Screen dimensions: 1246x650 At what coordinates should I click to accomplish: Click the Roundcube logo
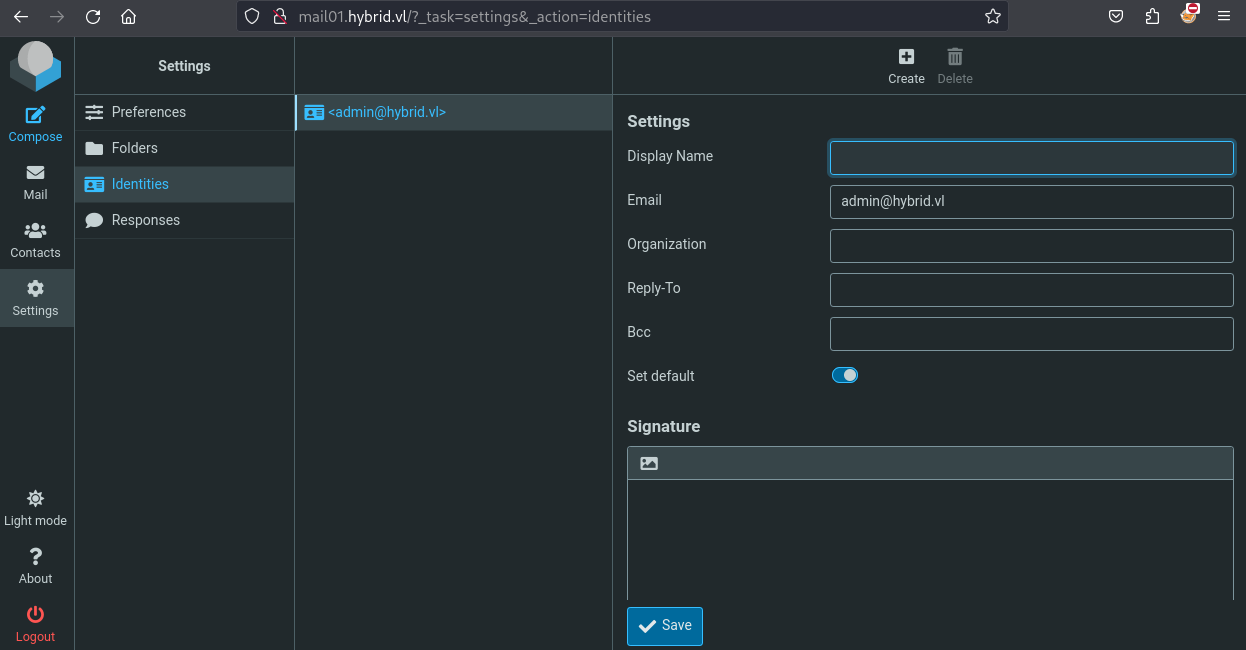[x=36, y=66]
